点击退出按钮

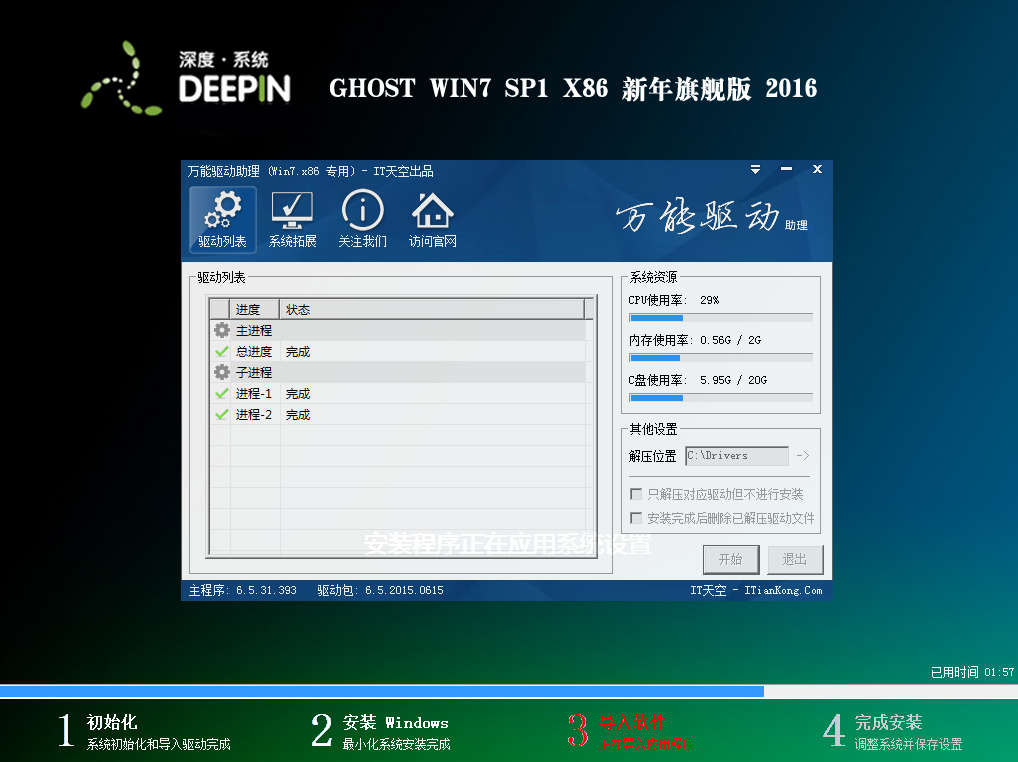coord(796,559)
